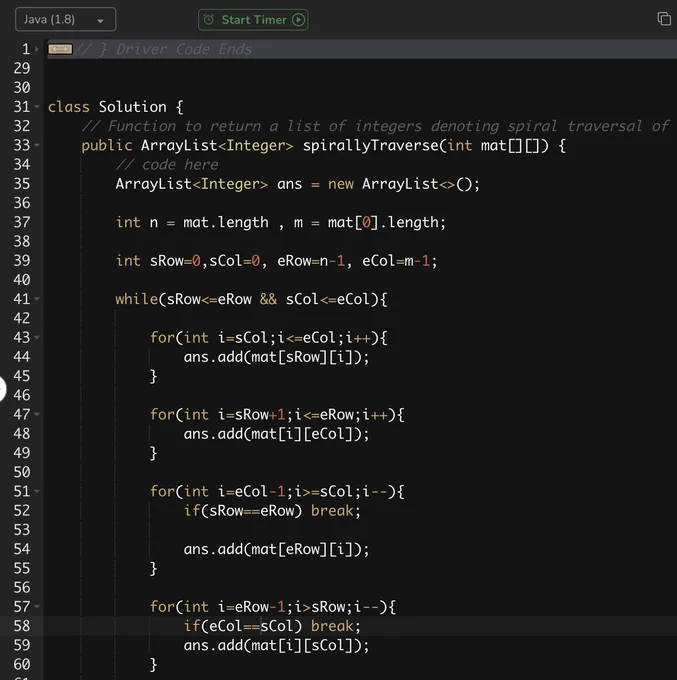Collapse the class Solution fold at line 31

click(37, 107)
